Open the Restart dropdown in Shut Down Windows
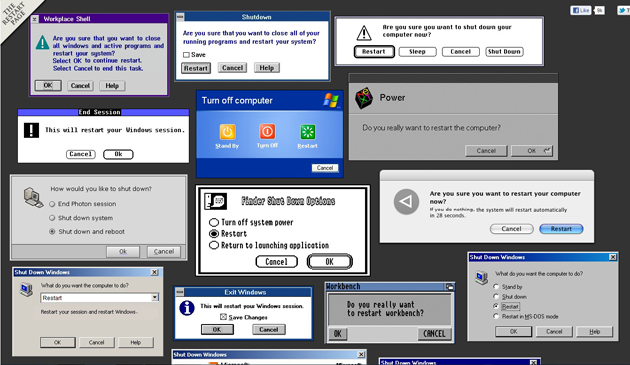Image resolution: width=630 pixels, height=365 pixels. (x=155, y=297)
